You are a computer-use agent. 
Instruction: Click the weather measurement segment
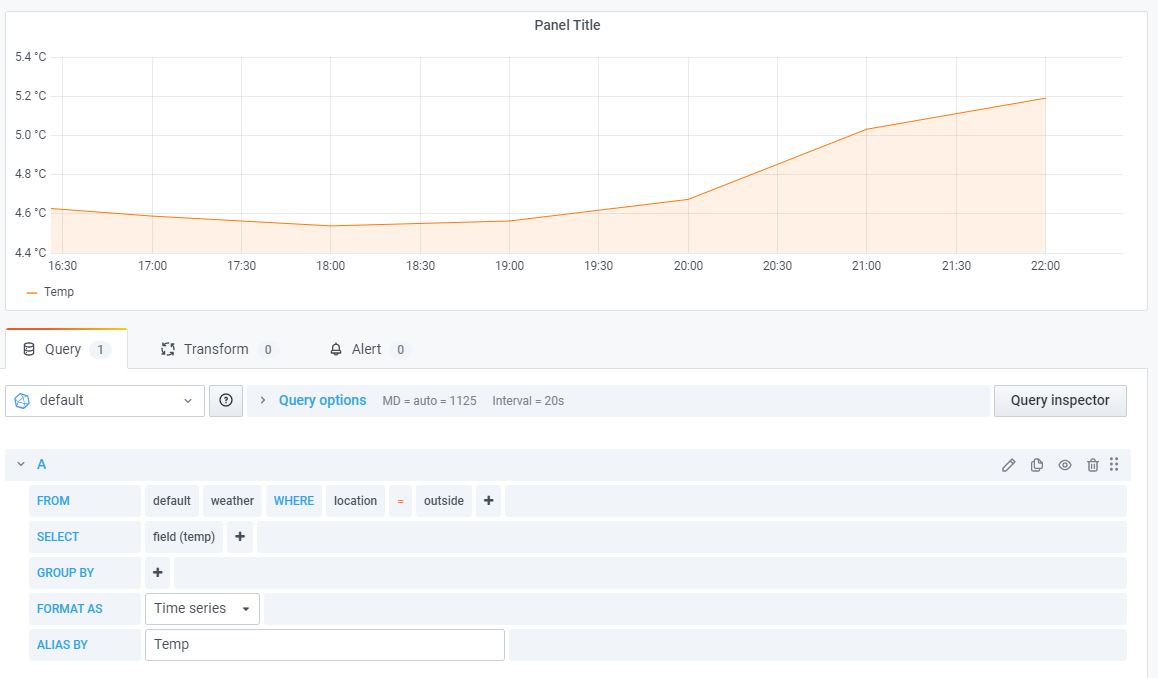click(232, 501)
